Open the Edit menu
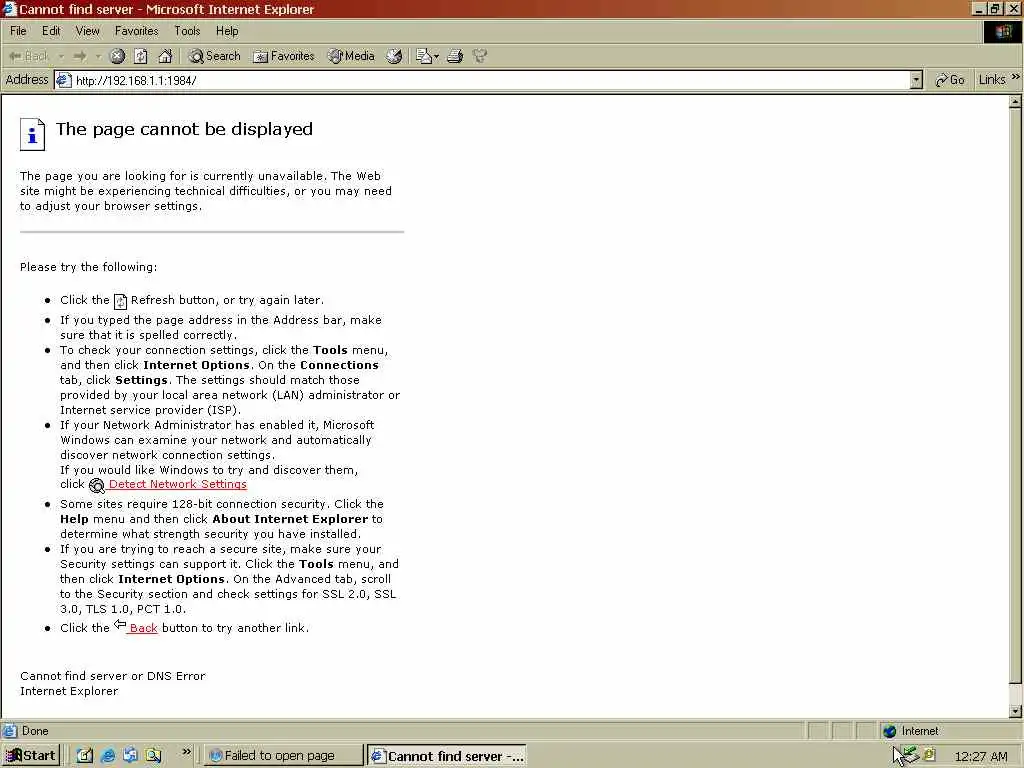This screenshot has width=1024, height=768. pyautogui.click(x=51, y=31)
